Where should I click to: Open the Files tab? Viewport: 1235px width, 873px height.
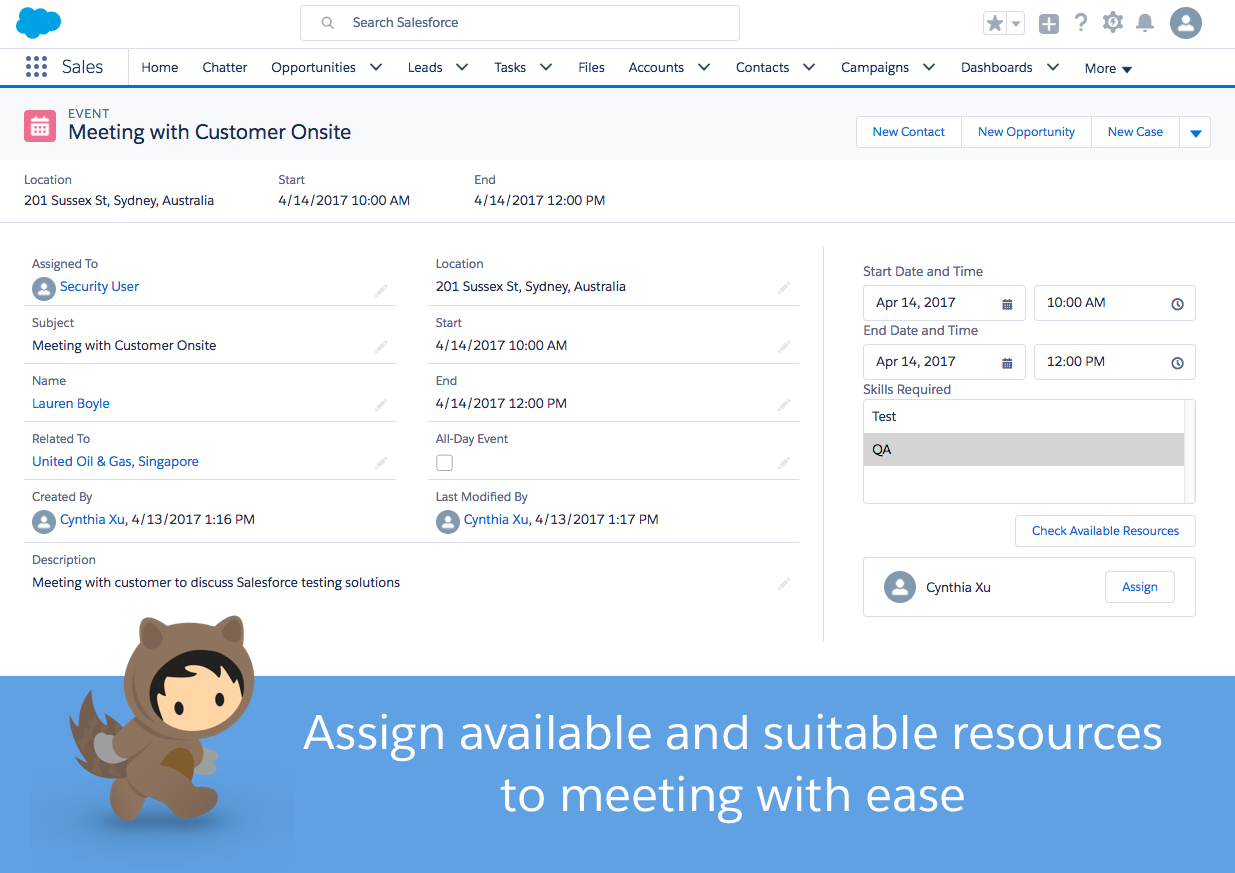(x=591, y=68)
